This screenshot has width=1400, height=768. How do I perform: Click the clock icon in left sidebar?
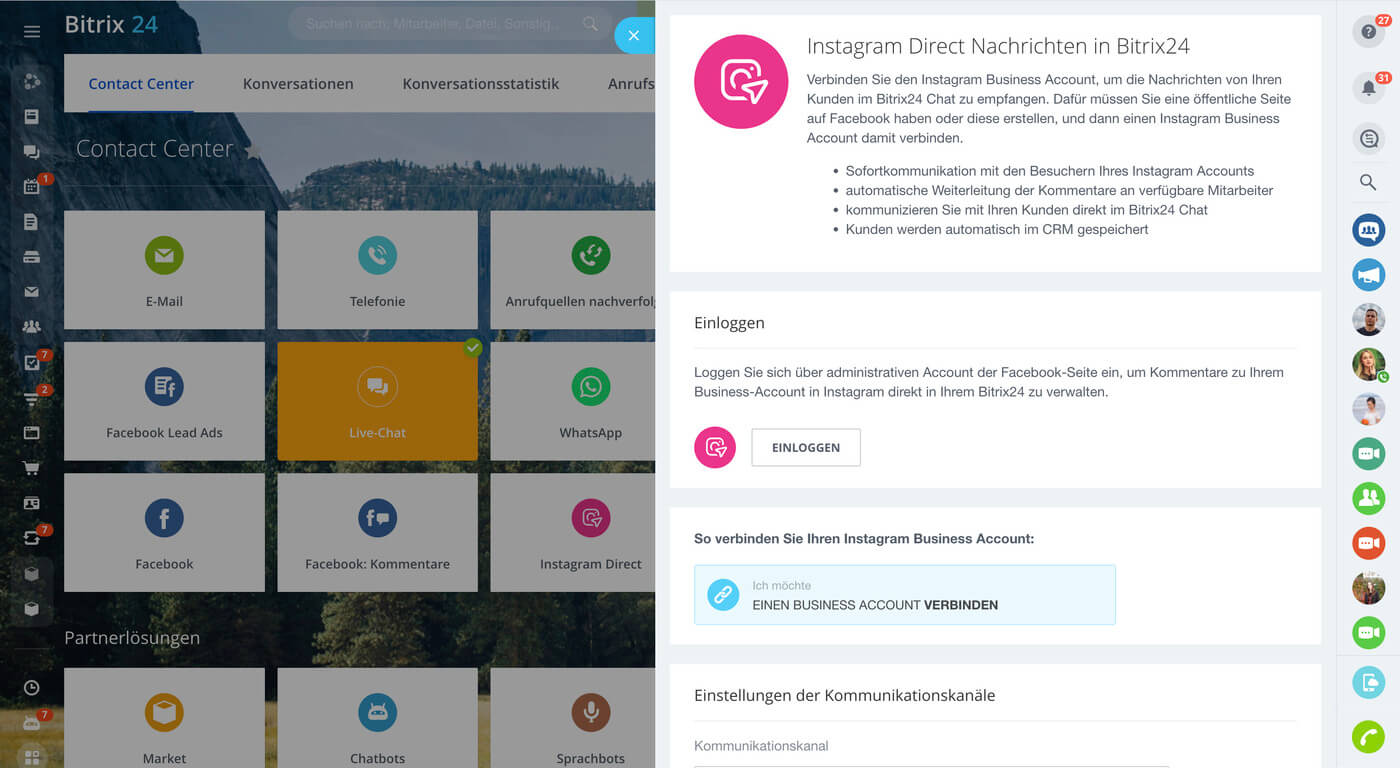[x=31, y=688]
